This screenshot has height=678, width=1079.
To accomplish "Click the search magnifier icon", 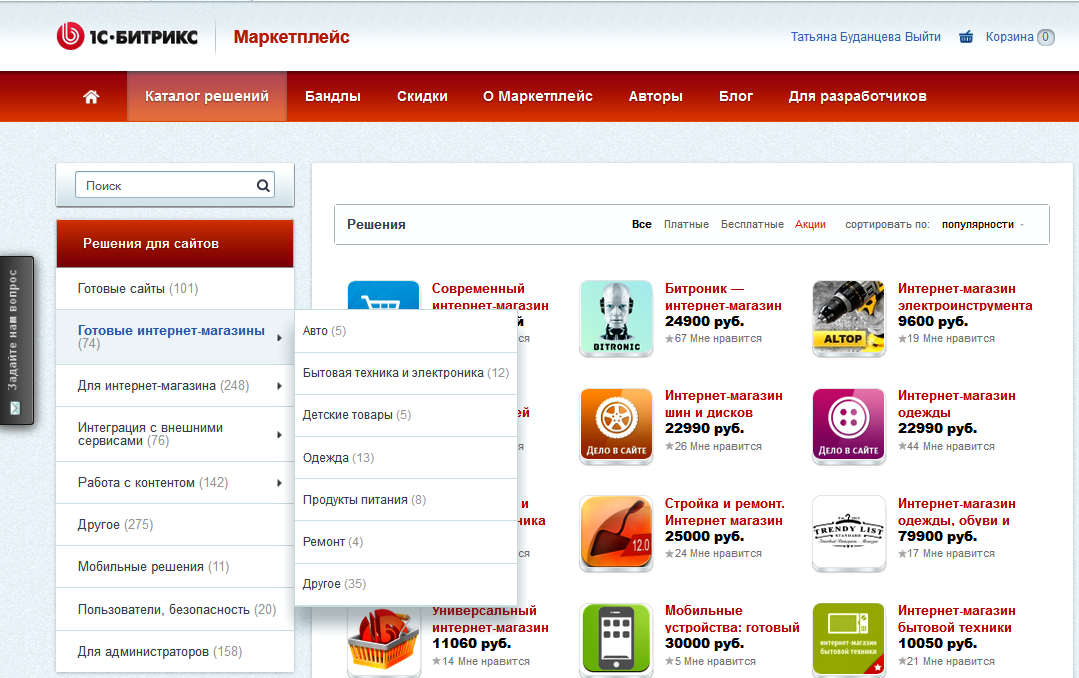I will [x=263, y=185].
